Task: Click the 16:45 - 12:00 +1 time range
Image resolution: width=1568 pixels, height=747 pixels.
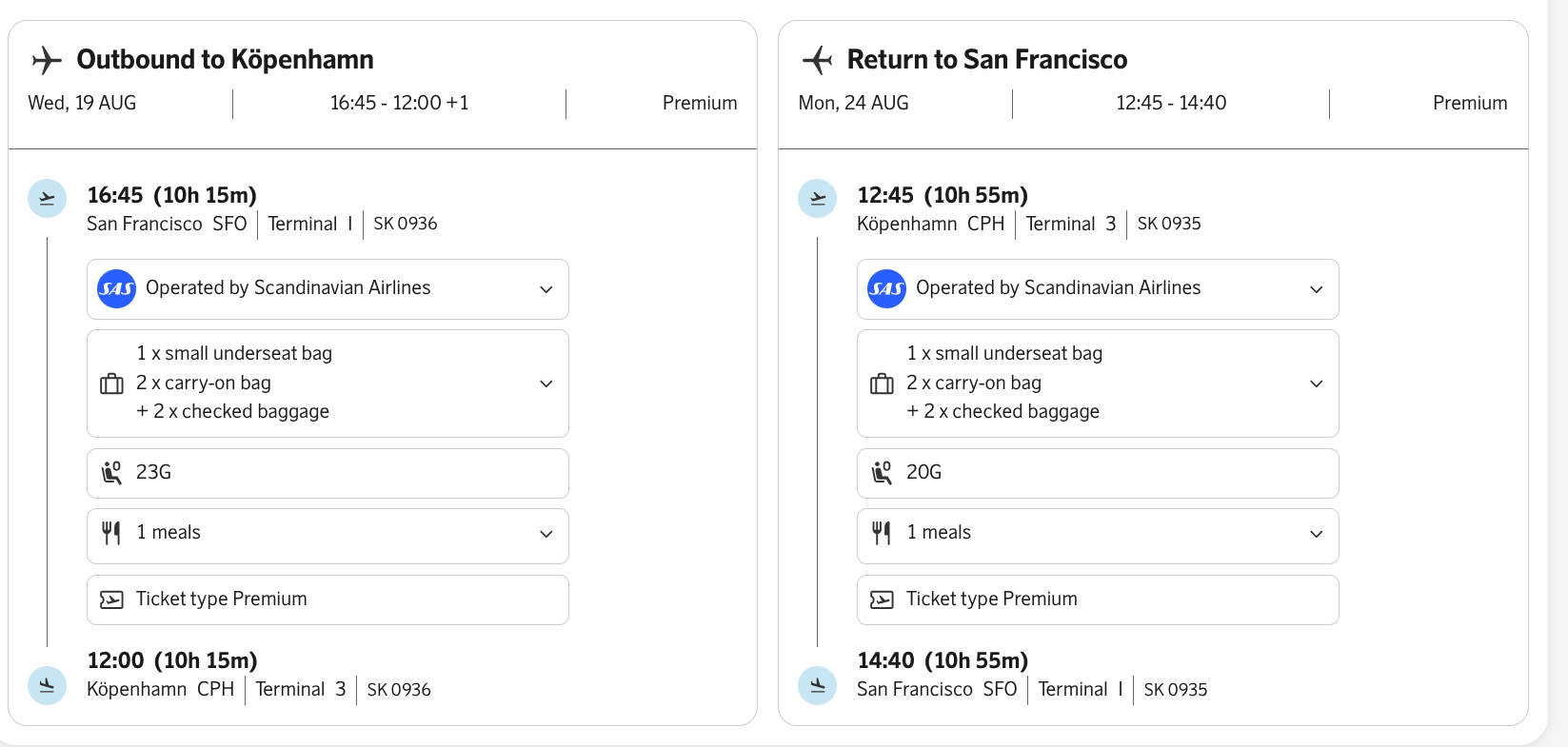Action: 400,103
